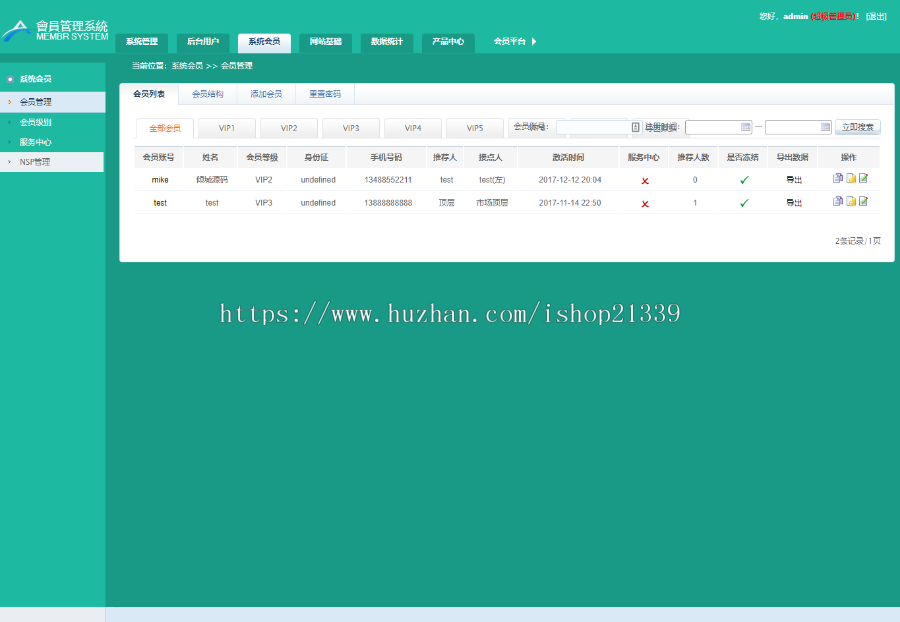The width and height of the screenshot is (900, 622).
Task: Filter members by VIP5
Action: coord(475,128)
